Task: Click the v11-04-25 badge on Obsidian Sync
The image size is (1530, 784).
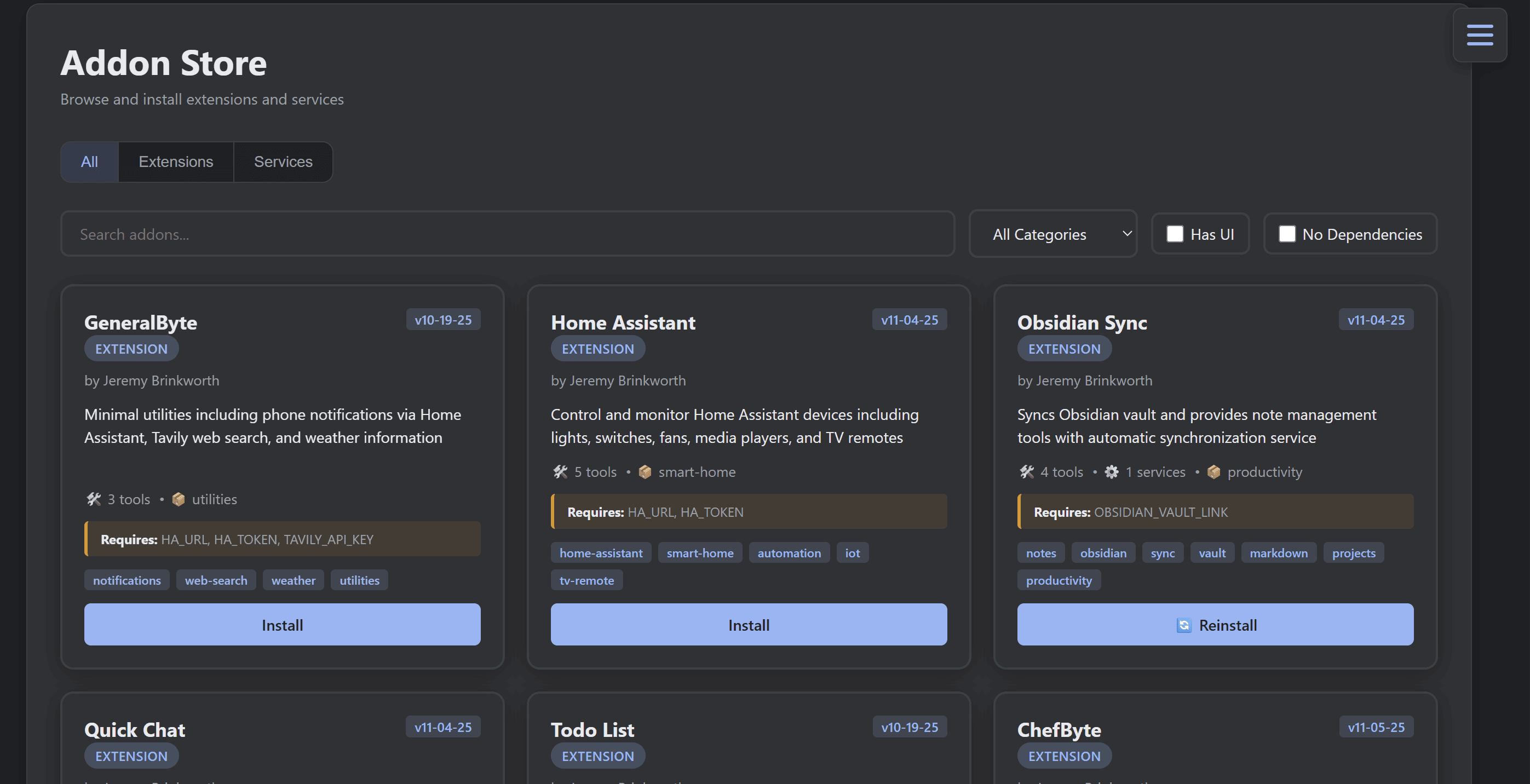Action: (x=1376, y=320)
